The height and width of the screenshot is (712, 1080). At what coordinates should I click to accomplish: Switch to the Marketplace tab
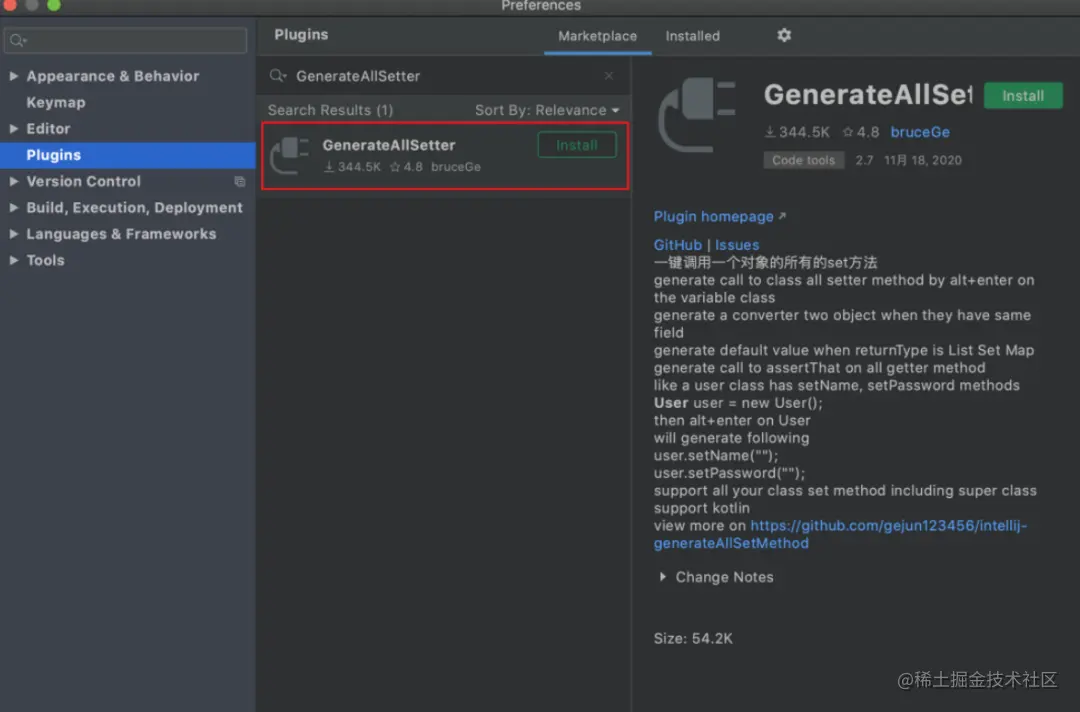pyautogui.click(x=597, y=36)
